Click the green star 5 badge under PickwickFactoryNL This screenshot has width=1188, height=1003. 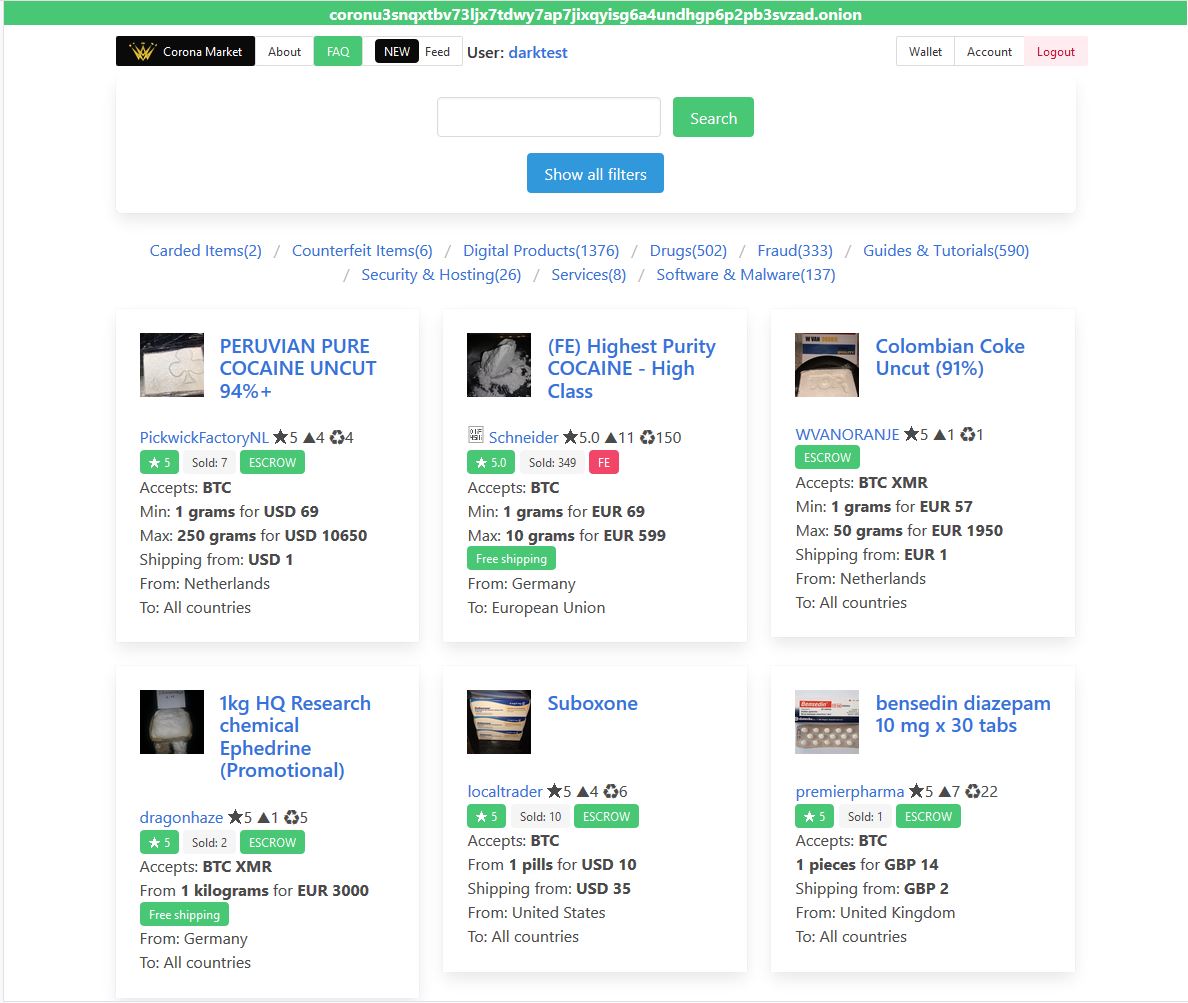click(159, 462)
